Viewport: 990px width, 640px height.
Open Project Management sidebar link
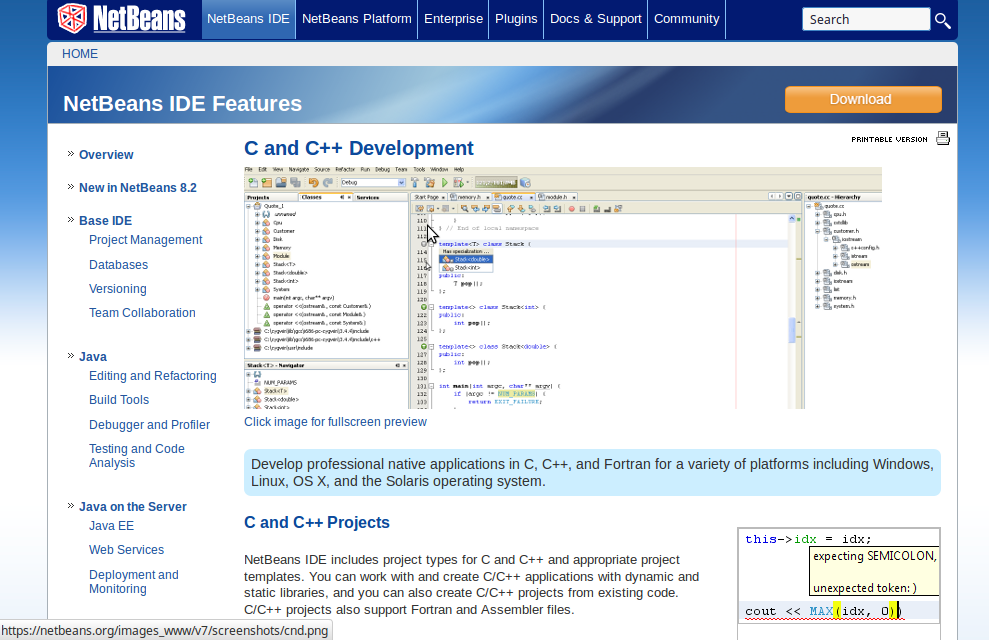click(x=146, y=240)
